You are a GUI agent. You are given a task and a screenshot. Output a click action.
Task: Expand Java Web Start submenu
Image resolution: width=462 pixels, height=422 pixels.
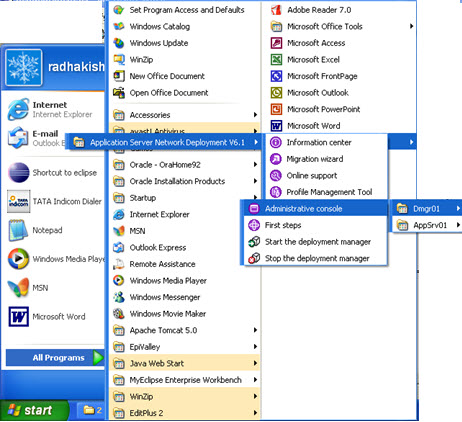[185, 363]
